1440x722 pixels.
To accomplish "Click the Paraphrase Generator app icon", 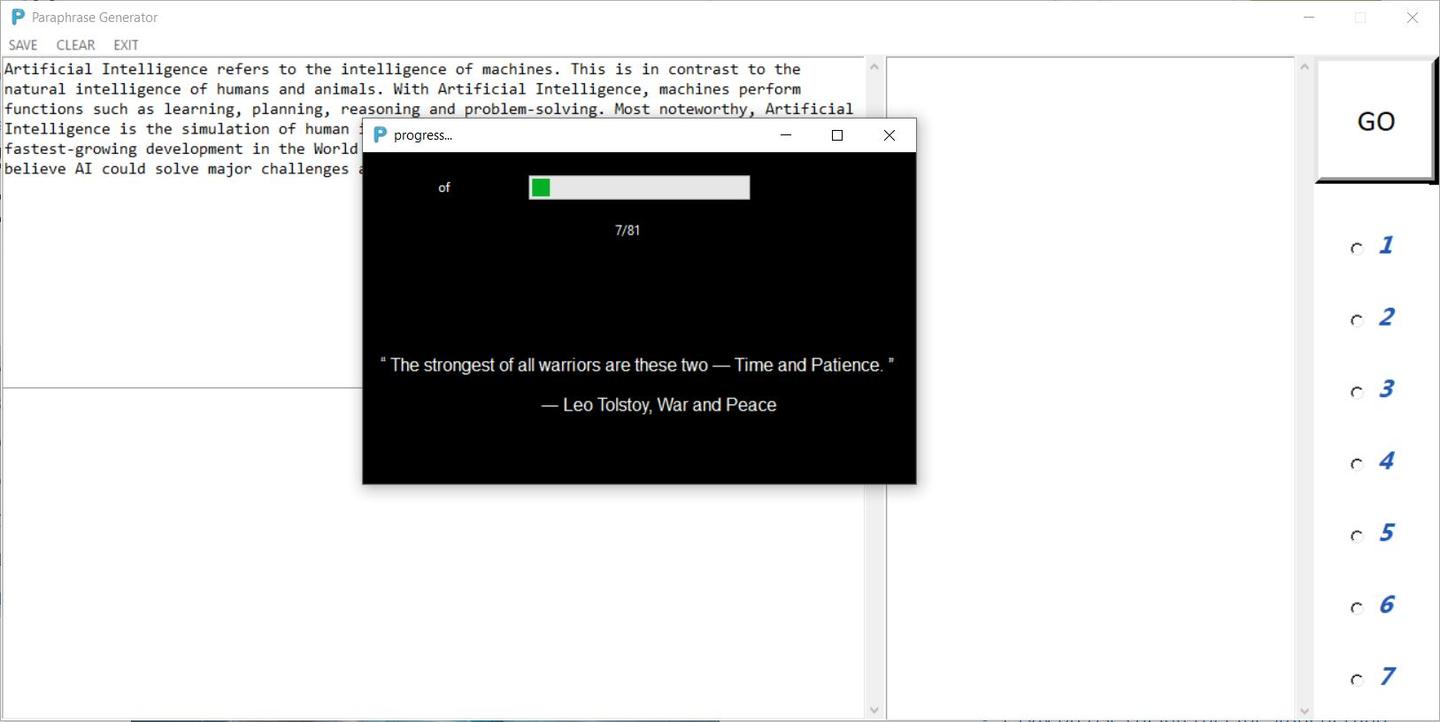I will click(x=17, y=17).
